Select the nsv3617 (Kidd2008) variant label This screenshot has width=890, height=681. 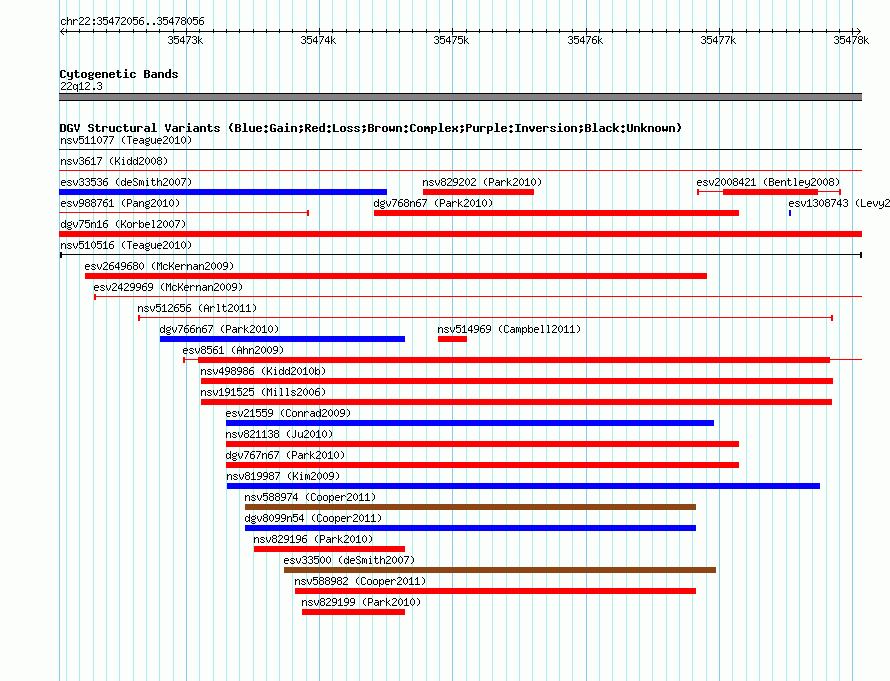(114, 161)
